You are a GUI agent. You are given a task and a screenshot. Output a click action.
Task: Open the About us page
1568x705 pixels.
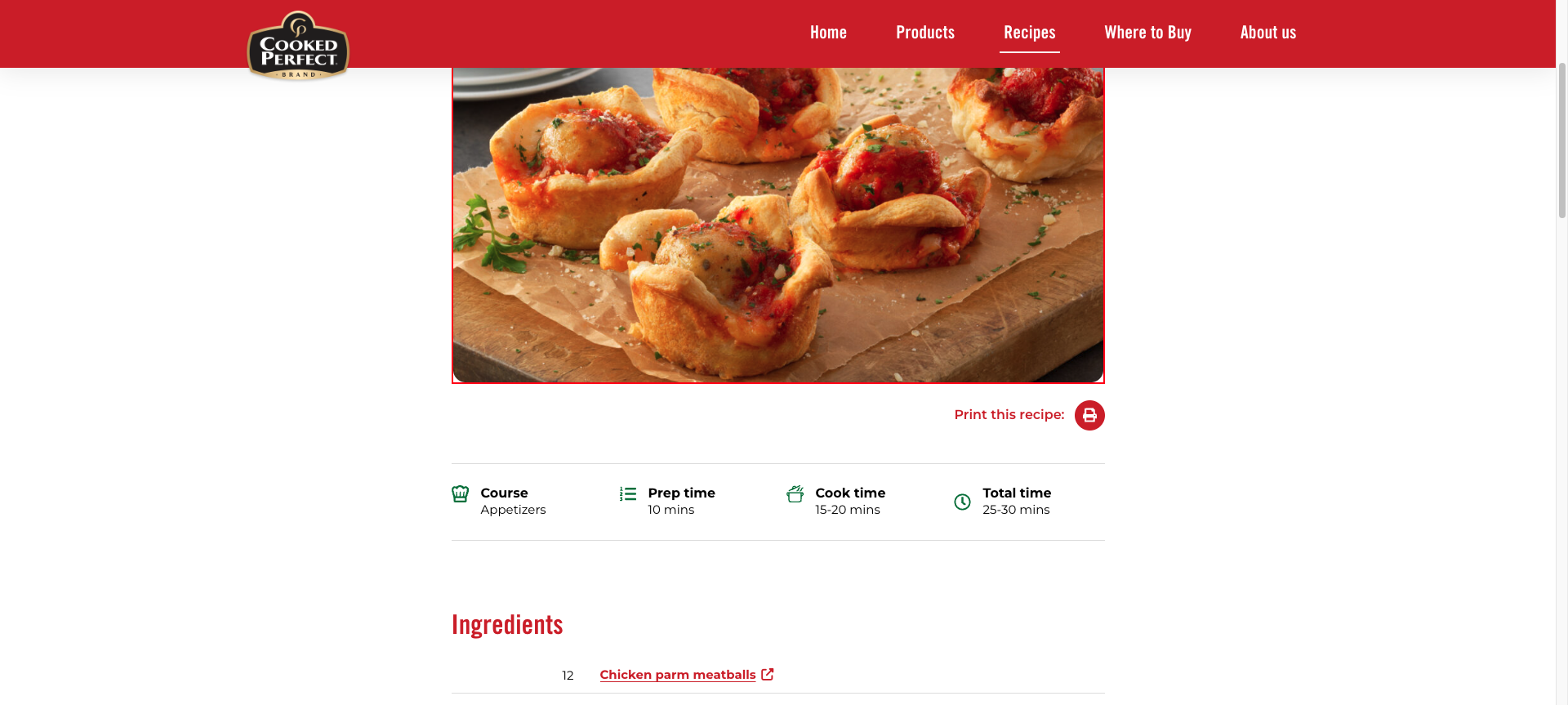1268,33
